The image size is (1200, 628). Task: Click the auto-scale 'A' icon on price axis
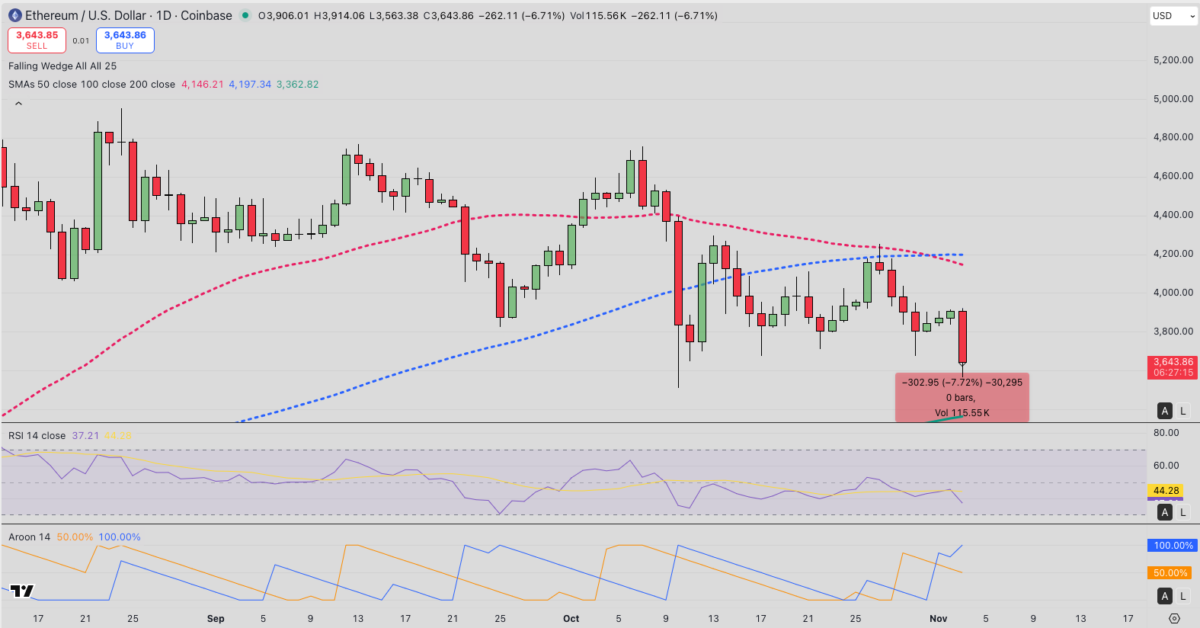[1165, 410]
